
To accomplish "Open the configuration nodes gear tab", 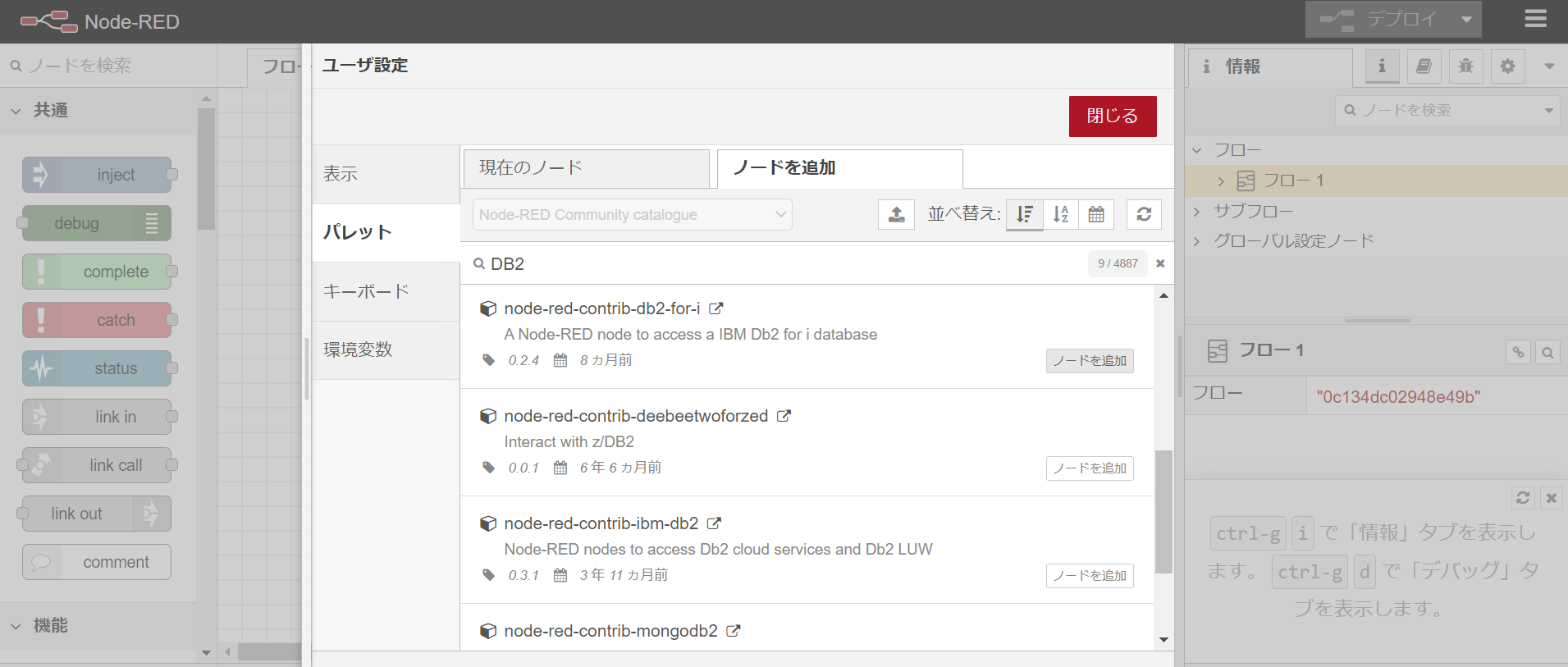I will point(1508,66).
